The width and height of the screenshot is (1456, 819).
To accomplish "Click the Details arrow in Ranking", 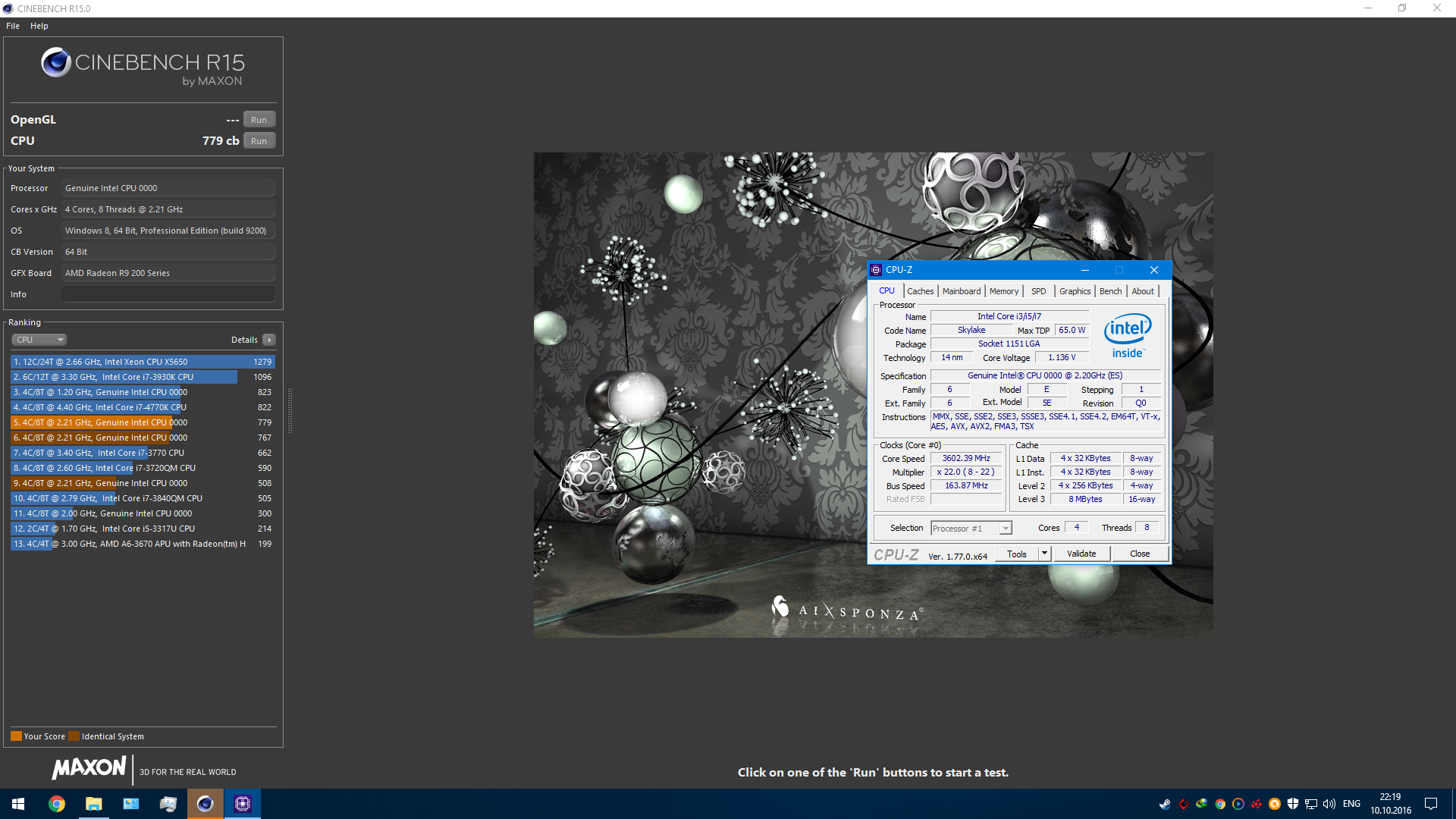I will click(x=269, y=340).
